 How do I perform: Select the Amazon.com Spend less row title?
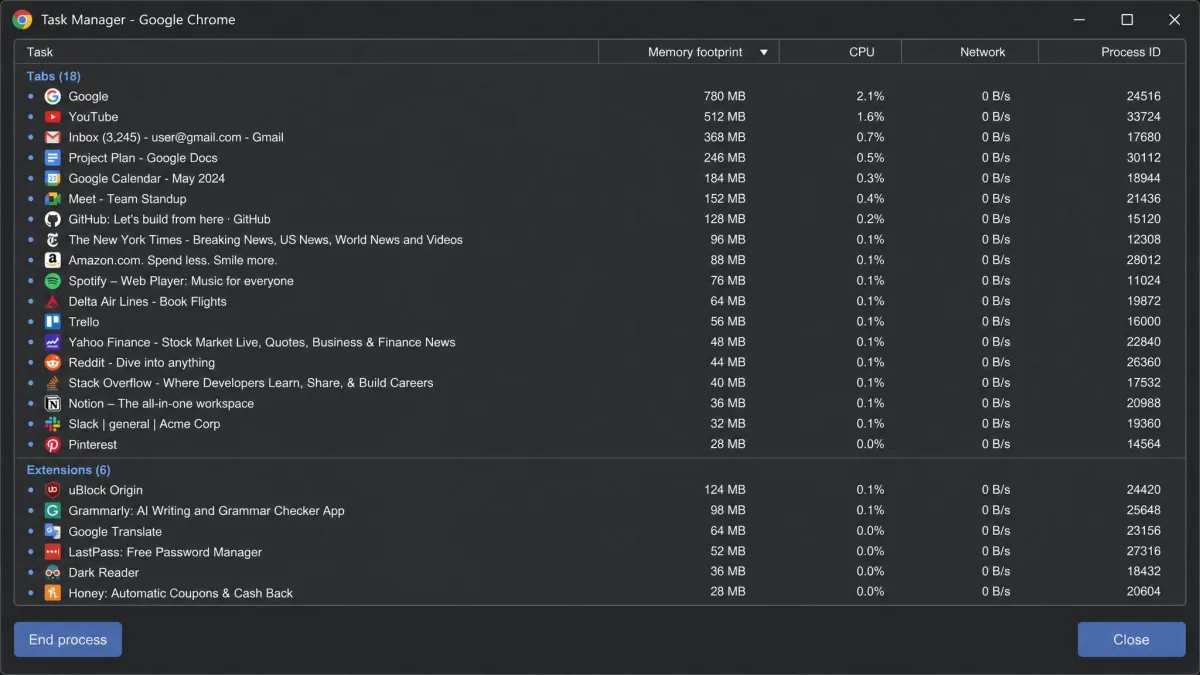pos(173,260)
